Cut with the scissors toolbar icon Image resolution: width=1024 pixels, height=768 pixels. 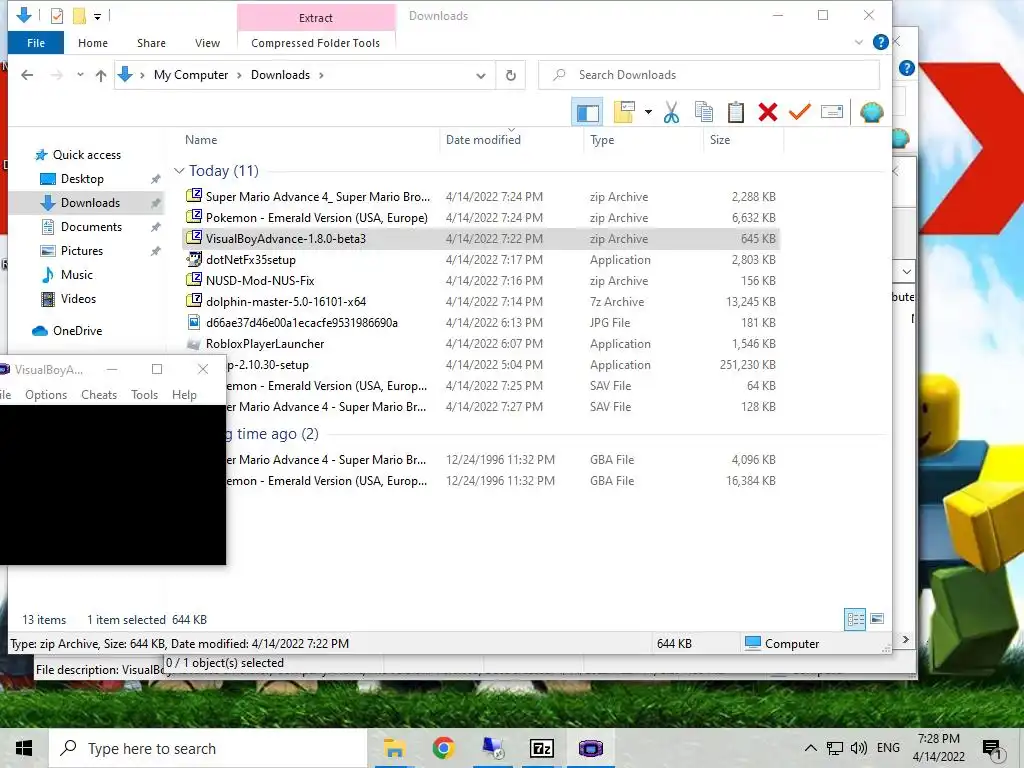point(671,112)
